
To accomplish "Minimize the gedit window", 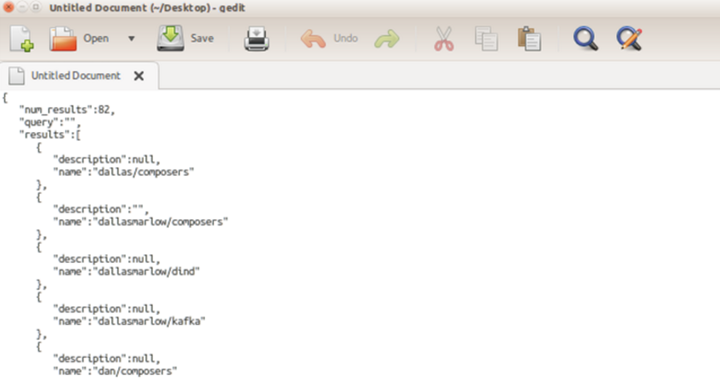I will (x=22, y=7).
